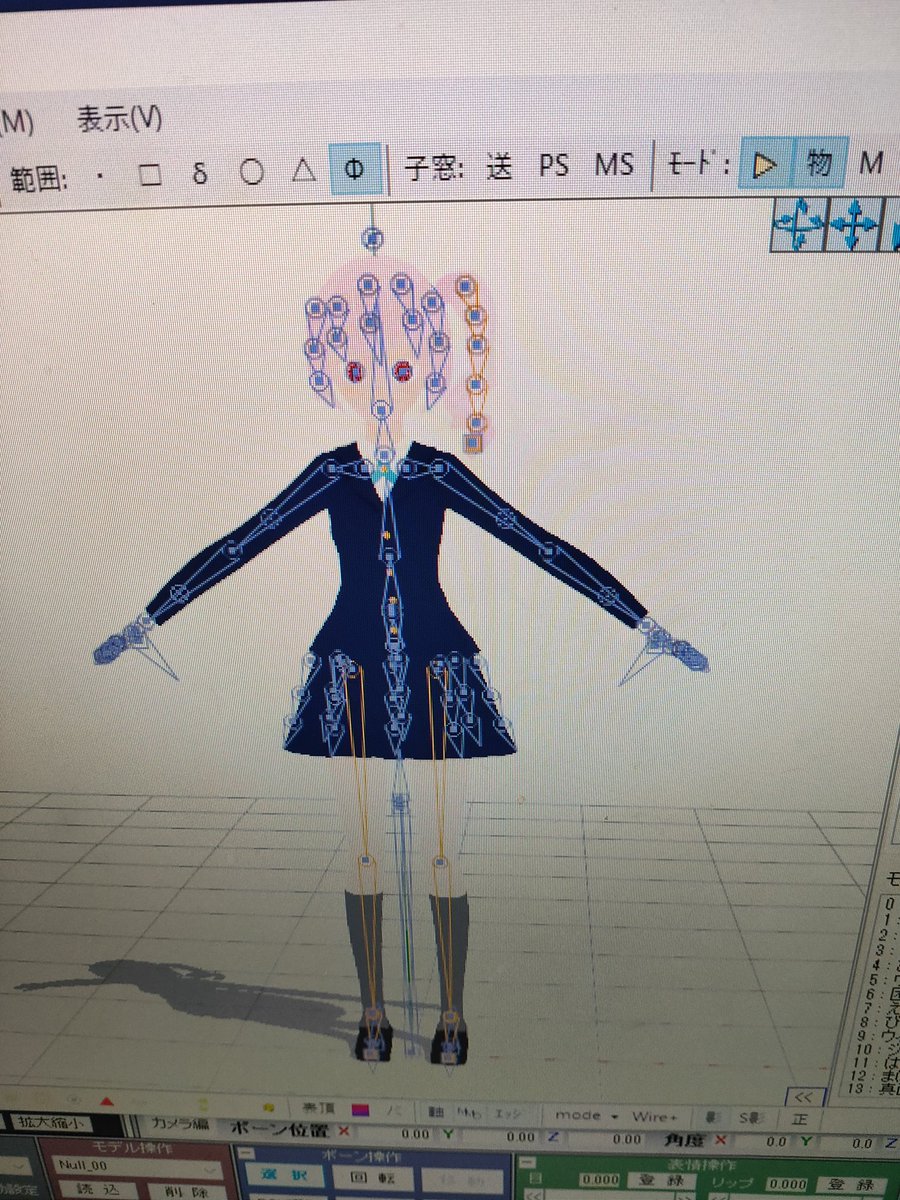Toggle the S影 self-shadow button

click(x=750, y=1118)
